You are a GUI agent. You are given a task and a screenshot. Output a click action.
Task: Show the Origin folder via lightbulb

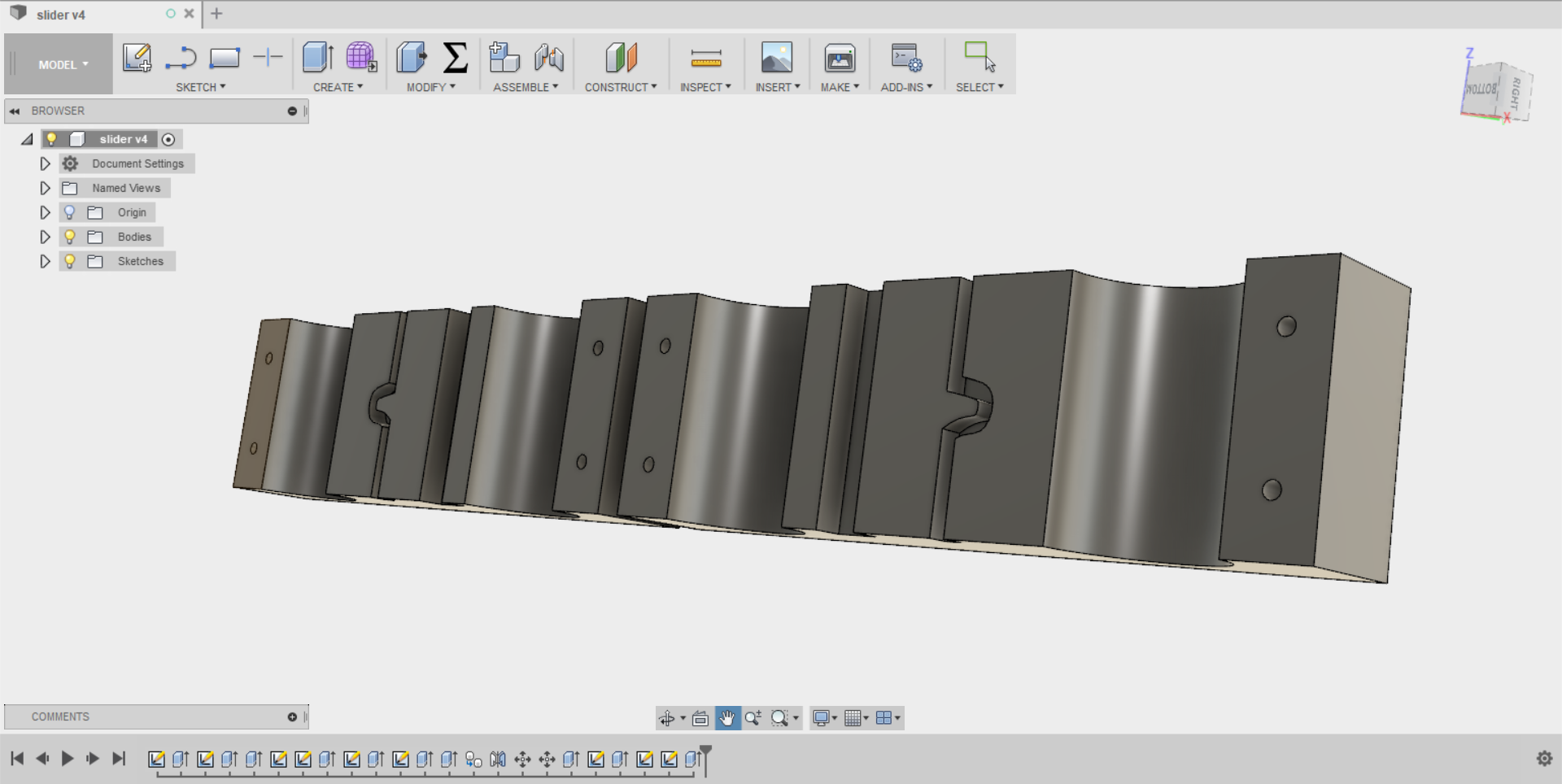70,212
